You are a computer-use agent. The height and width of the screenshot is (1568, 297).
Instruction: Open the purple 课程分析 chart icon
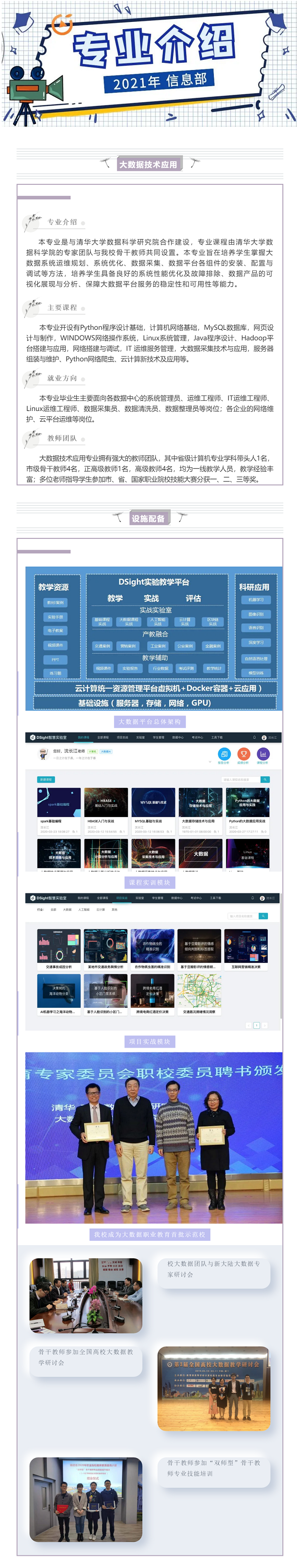[x=262, y=753]
